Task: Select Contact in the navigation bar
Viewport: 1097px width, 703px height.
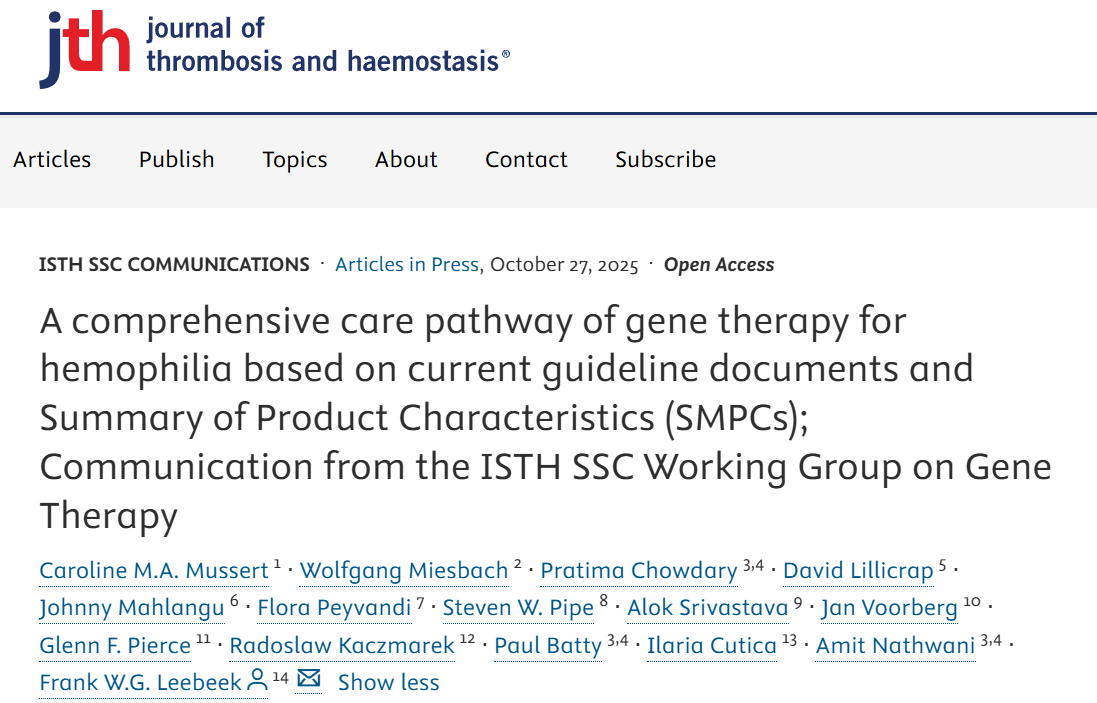Action: (525, 159)
